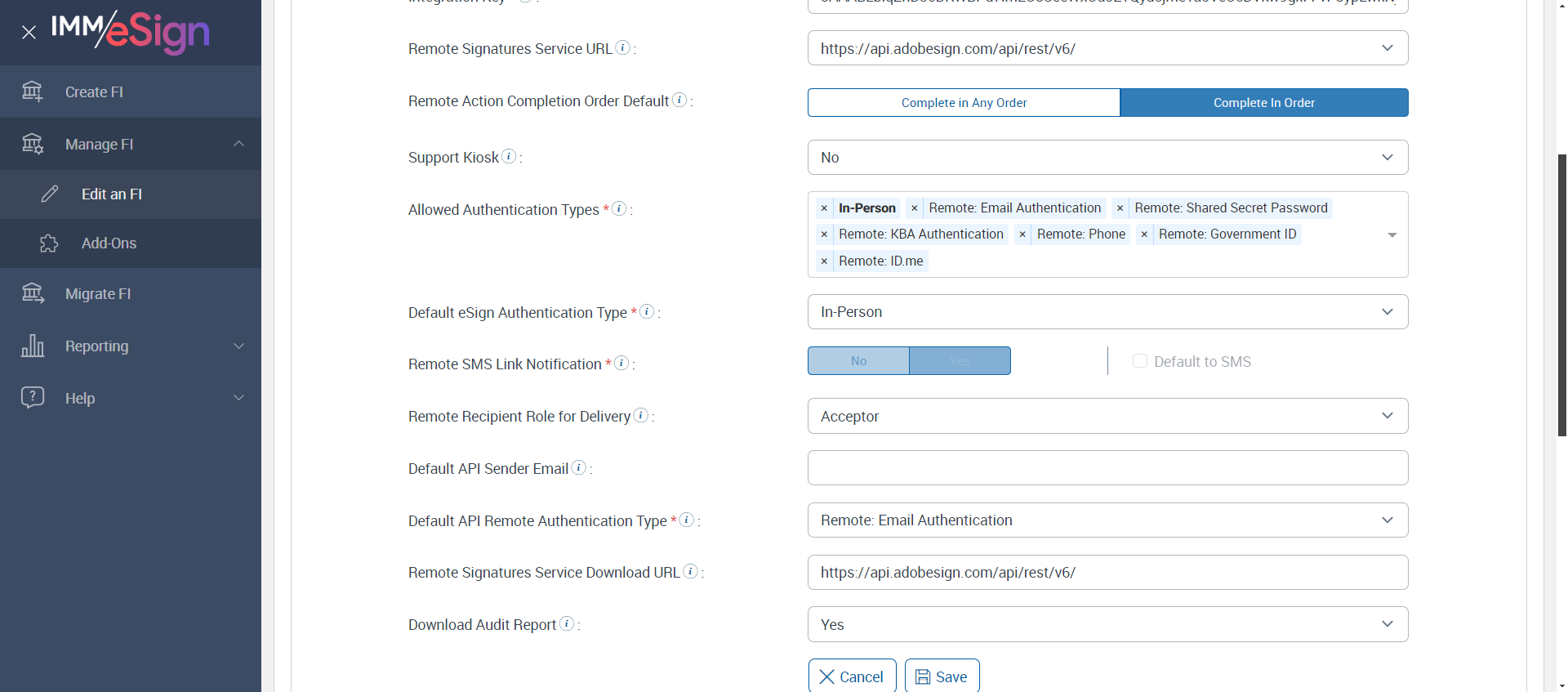Open Default eSign Authentication Type dropdown
Image resolution: width=1568 pixels, height=692 pixels.
point(1107,312)
